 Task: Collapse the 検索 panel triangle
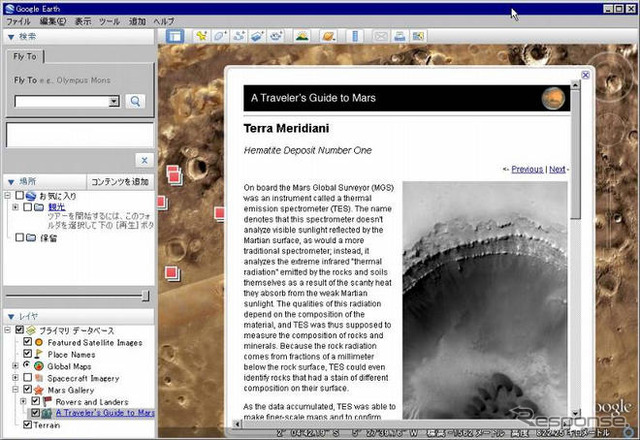pyautogui.click(x=11, y=37)
